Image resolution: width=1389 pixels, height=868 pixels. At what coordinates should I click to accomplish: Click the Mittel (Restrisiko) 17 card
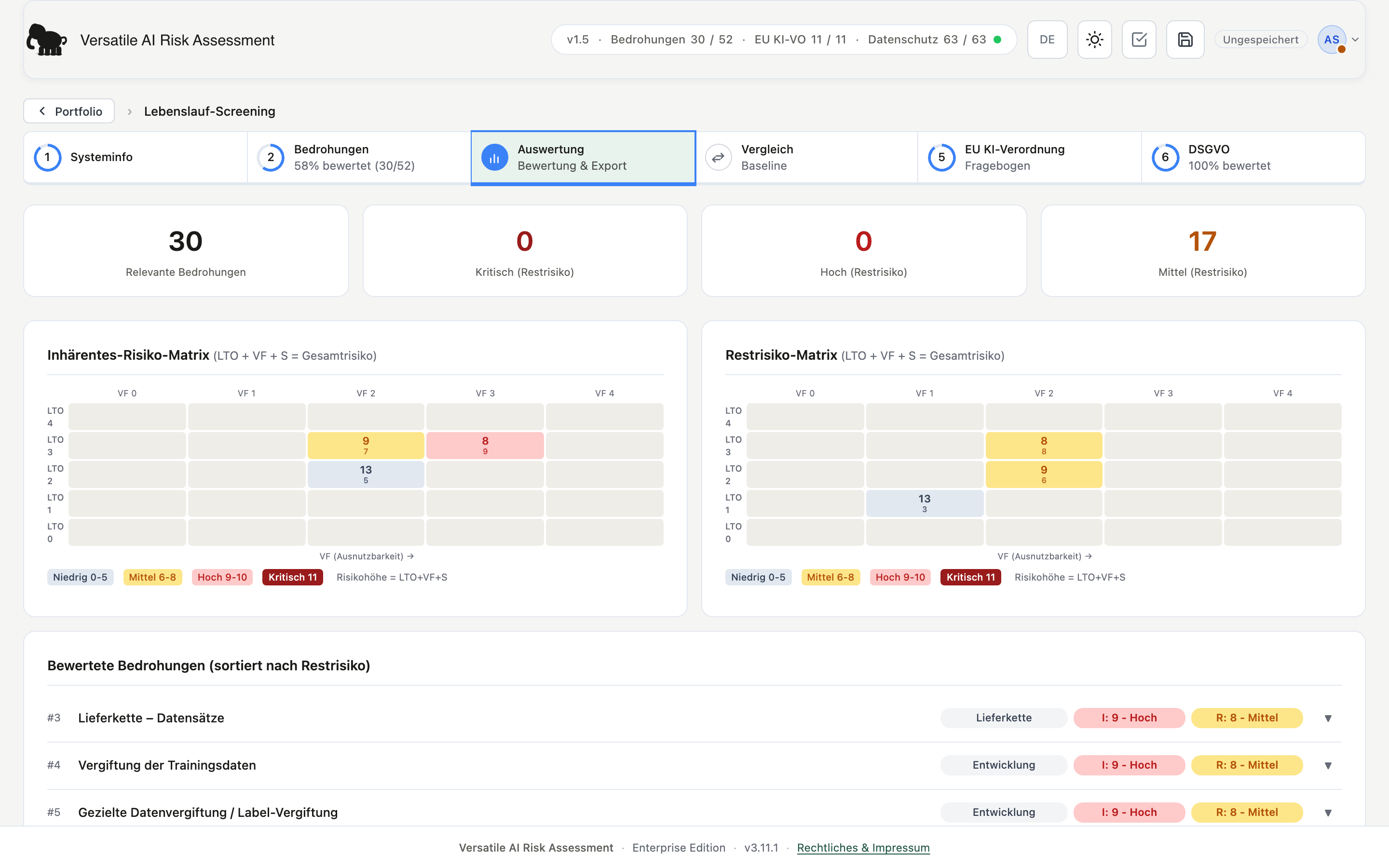(x=1202, y=251)
